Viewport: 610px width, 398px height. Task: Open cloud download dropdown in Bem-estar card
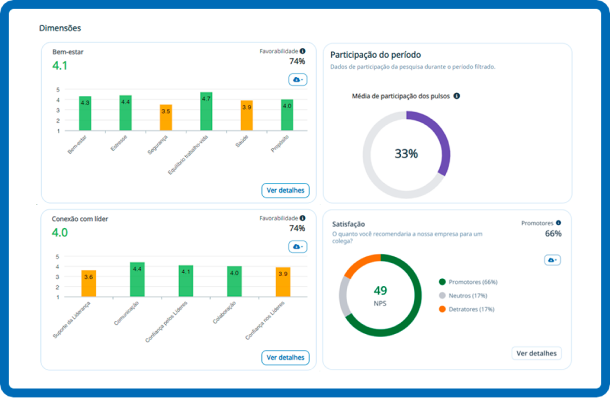point(298,79)
